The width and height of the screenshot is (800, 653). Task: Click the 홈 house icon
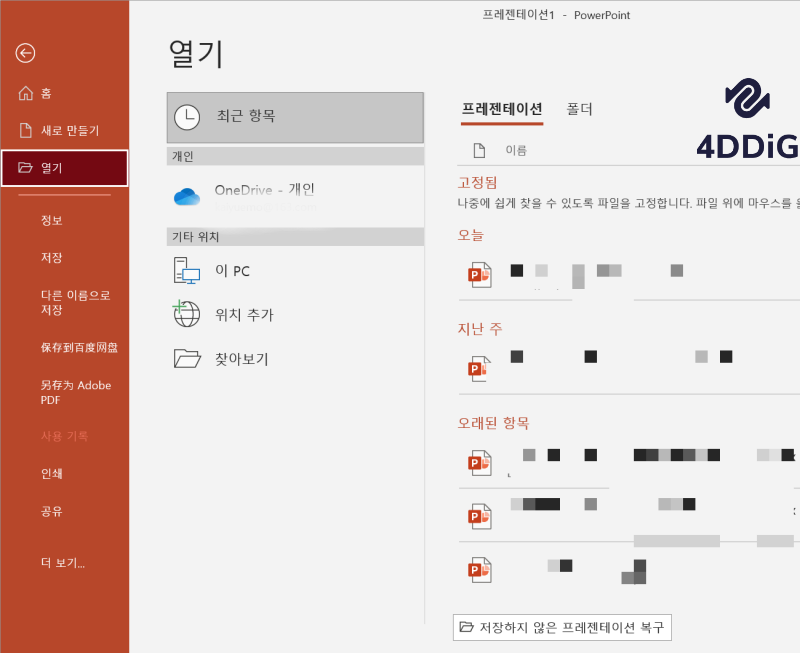pos(26,93)
